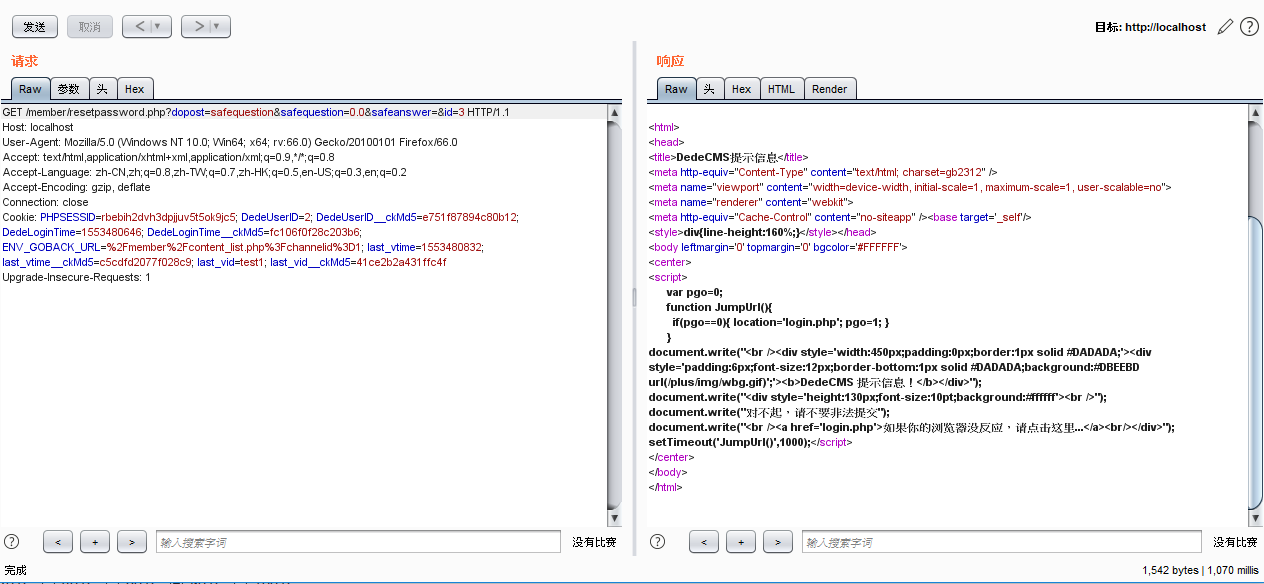Image resolution: width=1264 pixels, height=584 pixels.
Task: Click request pane scrollbar down arrow
Action: 615,518
